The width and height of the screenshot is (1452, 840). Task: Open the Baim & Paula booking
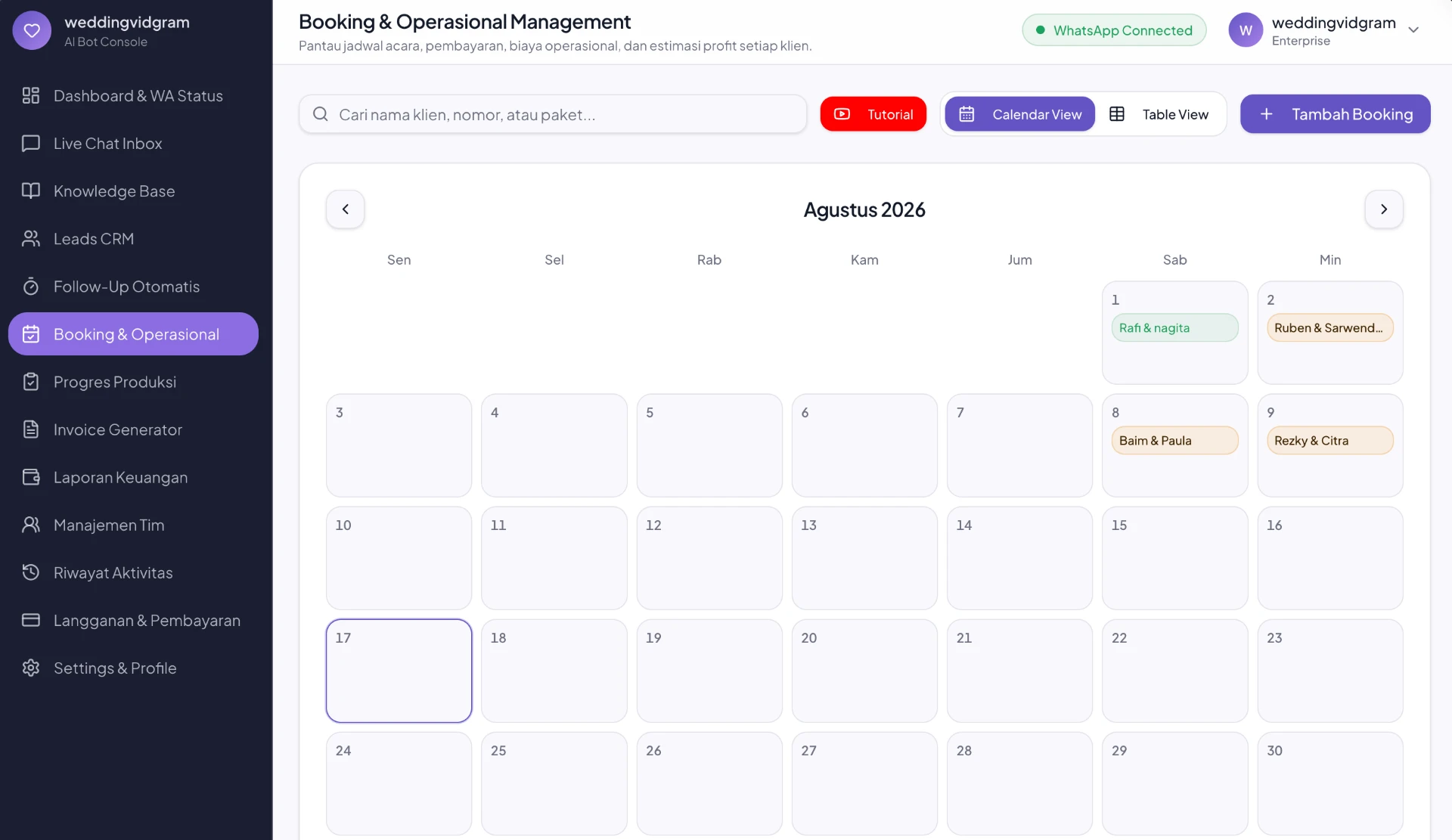[x=1174, y=440]
